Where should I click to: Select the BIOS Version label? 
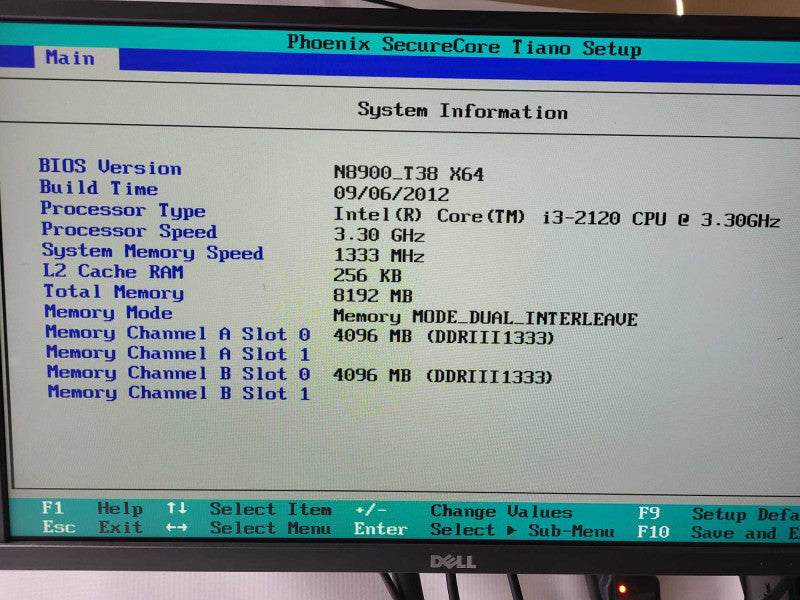click(110, 167)
